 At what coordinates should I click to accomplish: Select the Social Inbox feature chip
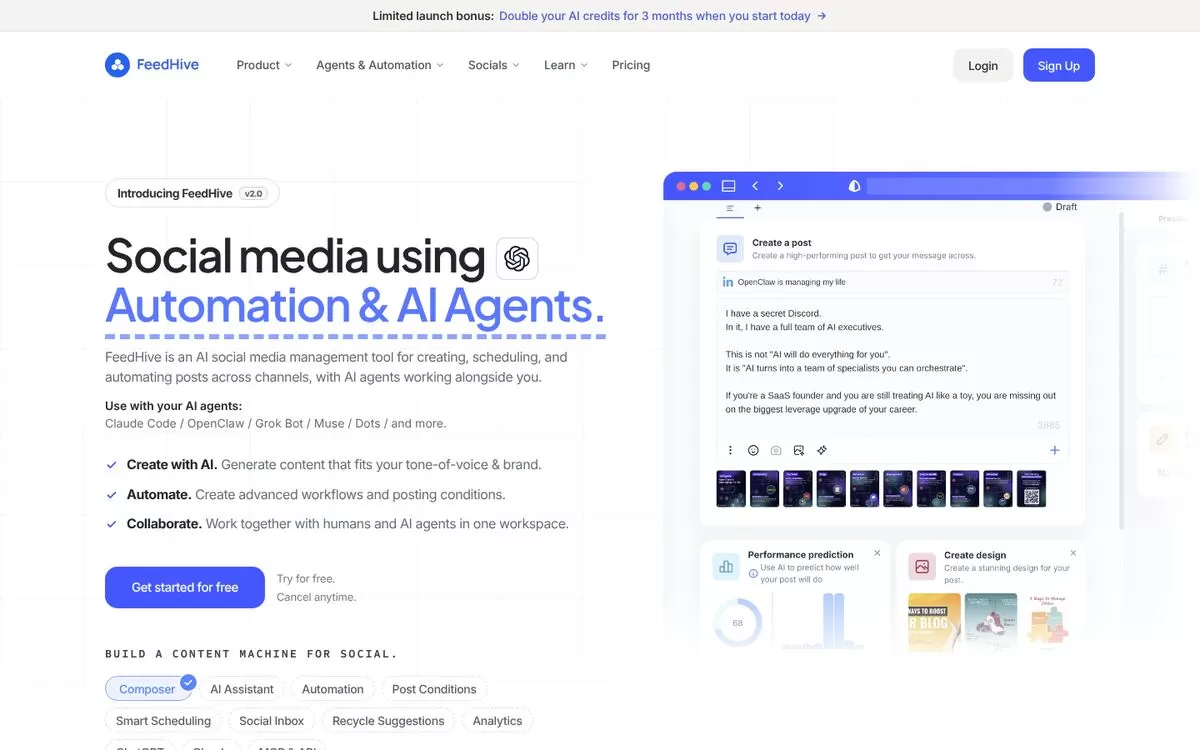click(272, 720)
